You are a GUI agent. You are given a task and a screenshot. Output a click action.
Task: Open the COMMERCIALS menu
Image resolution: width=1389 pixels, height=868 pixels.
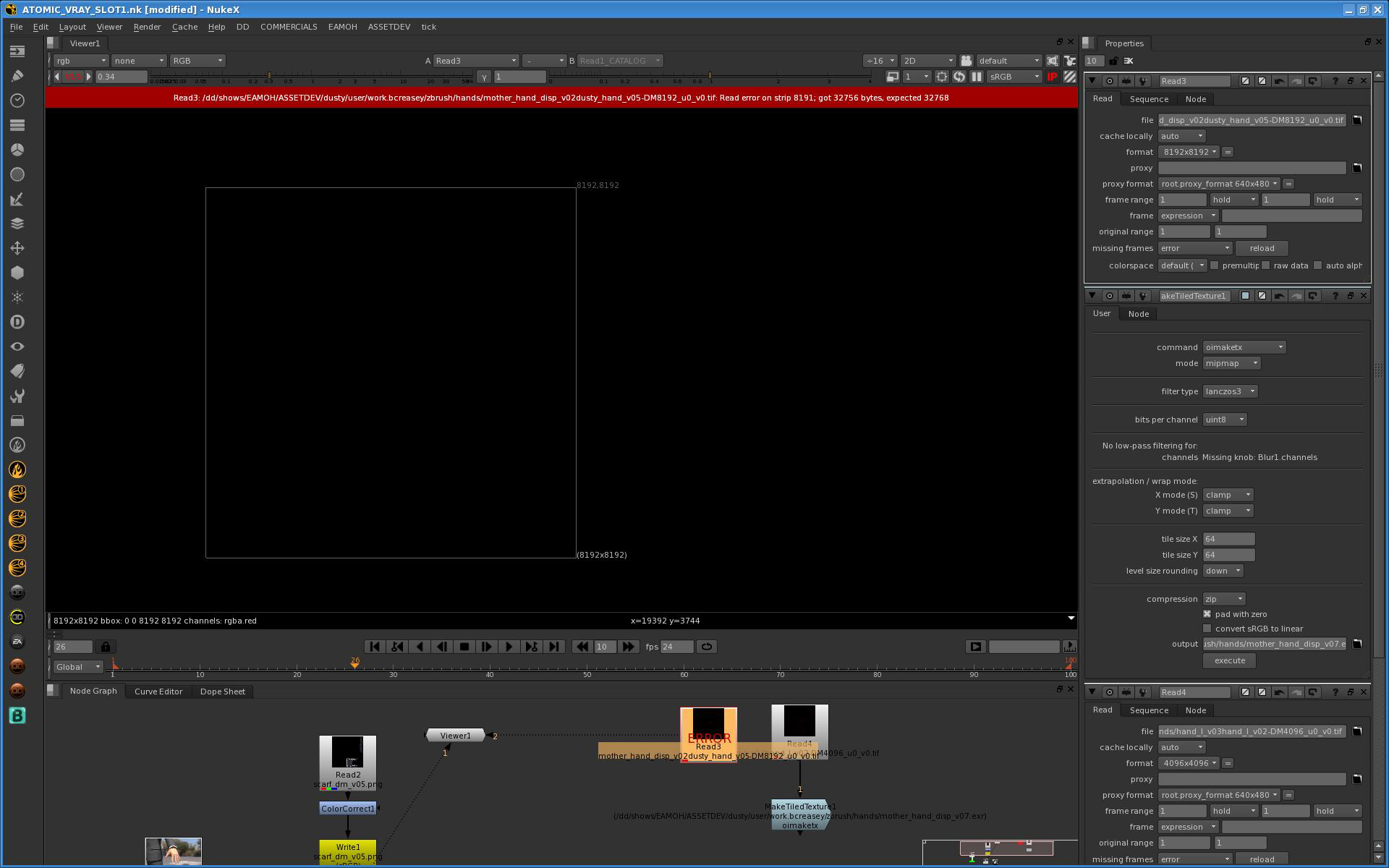click(289, 27)
